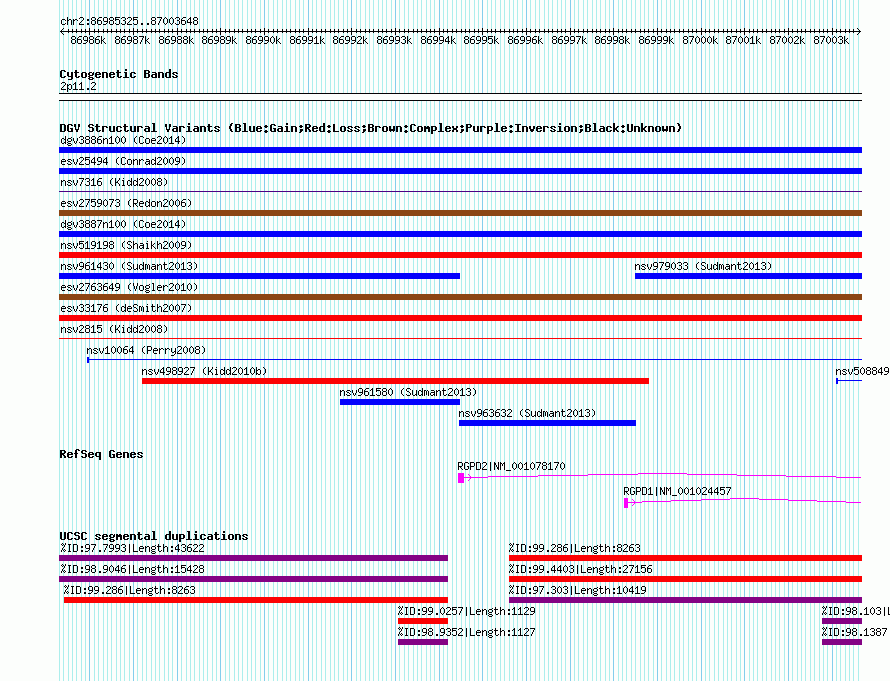
Task: Click the red bar under esv33176 (deSmith2007)
Action: [x=460, y=318]
